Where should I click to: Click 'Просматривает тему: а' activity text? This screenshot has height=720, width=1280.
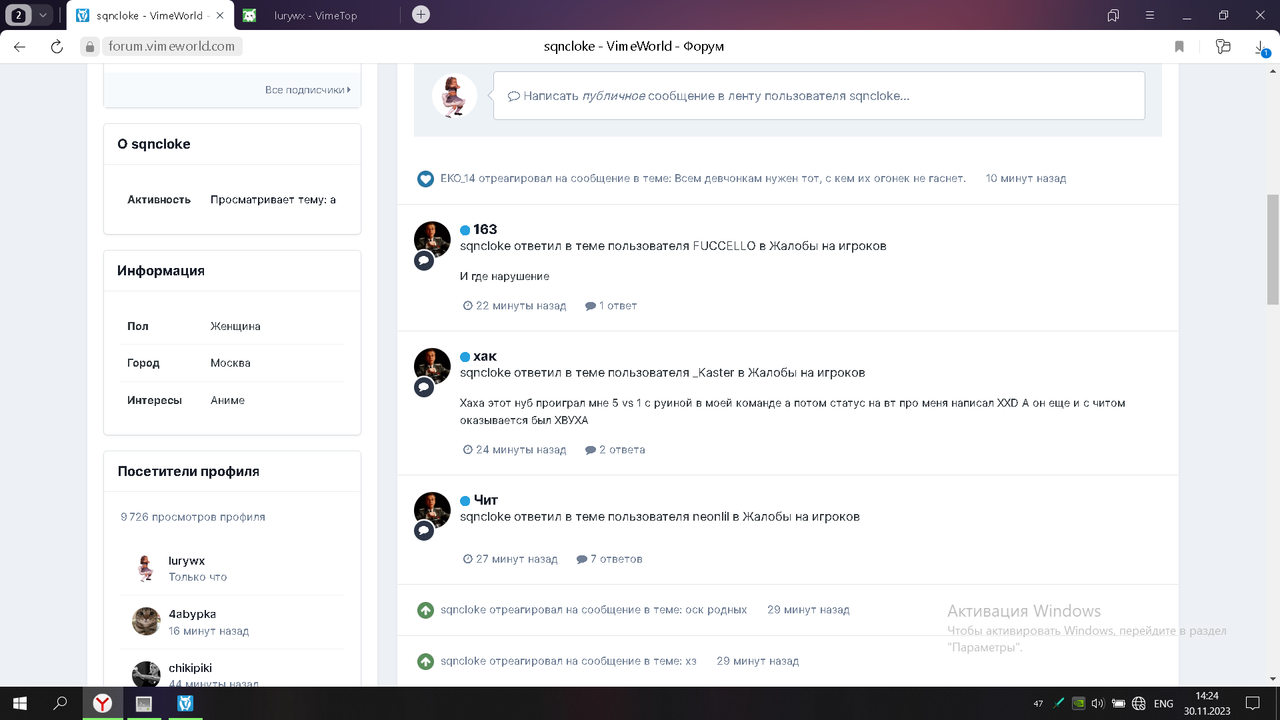(273, 200)
